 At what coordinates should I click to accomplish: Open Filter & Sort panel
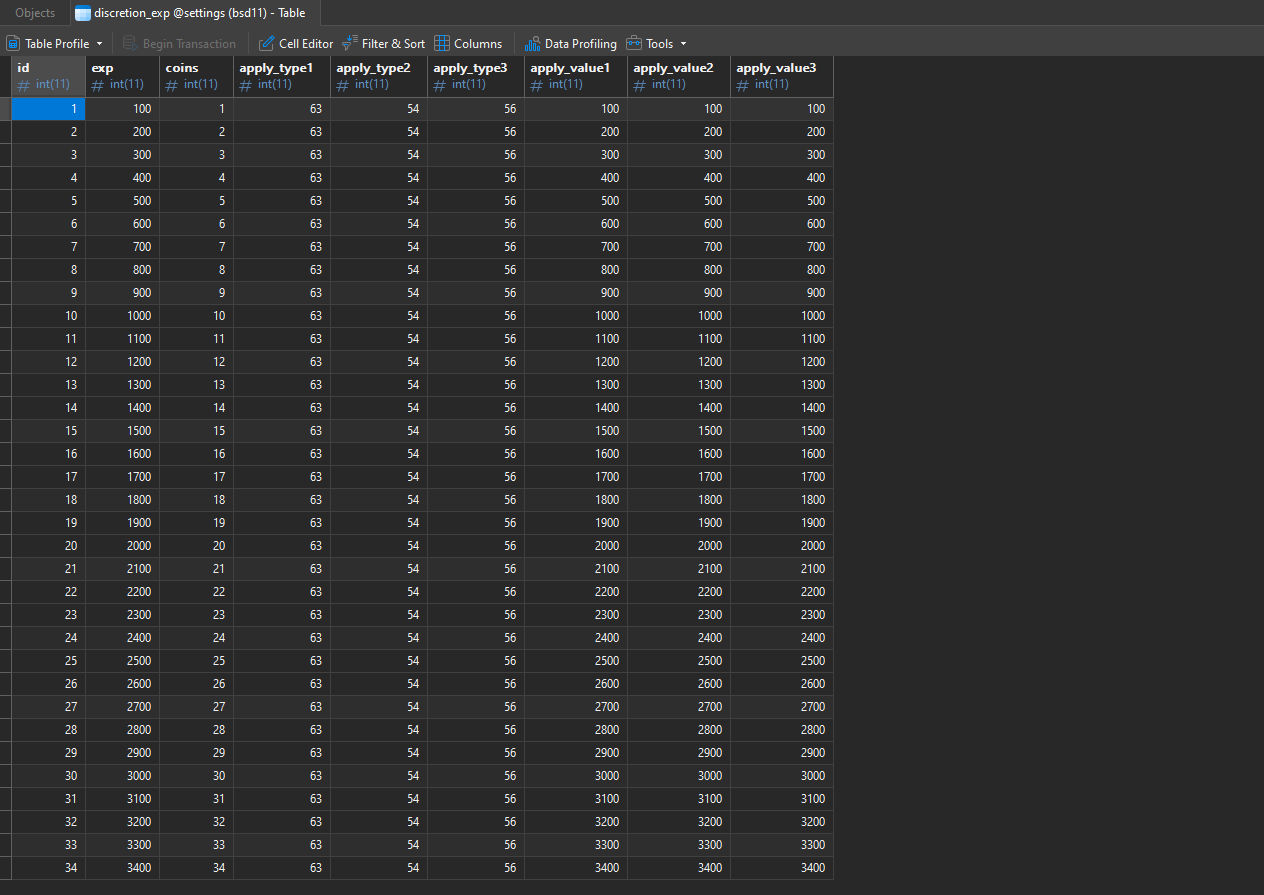pos(383,44)
